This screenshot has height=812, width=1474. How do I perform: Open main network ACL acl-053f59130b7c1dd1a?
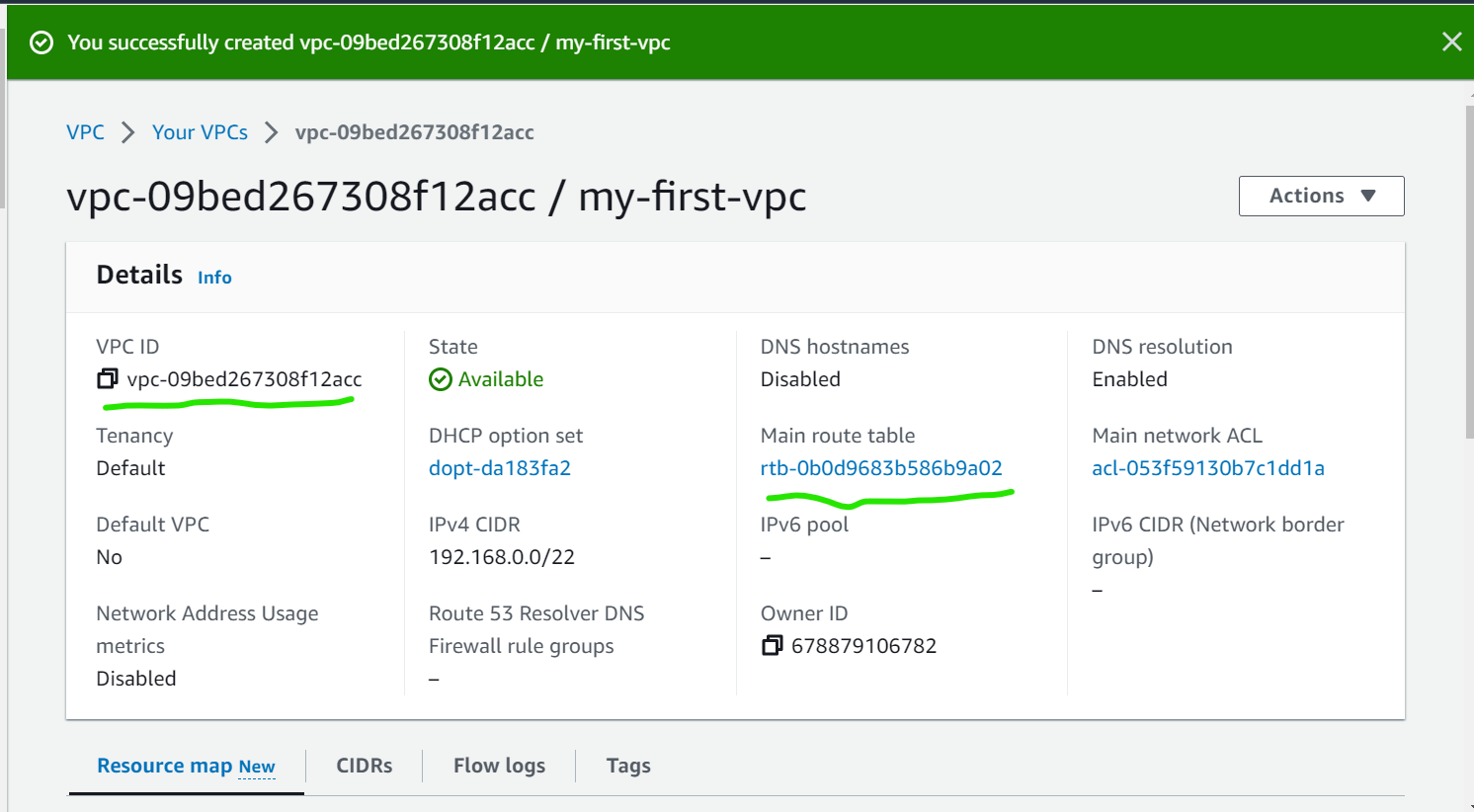point(1208,468)
